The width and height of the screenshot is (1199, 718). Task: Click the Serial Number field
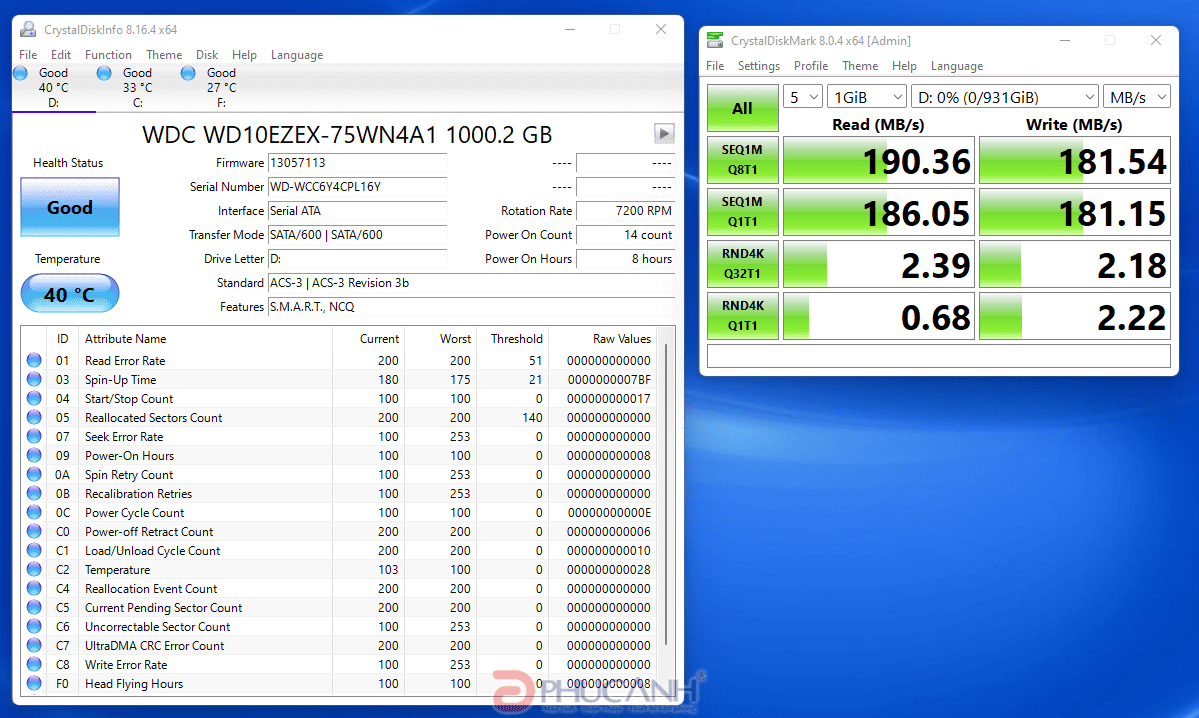tap(357, 187)
